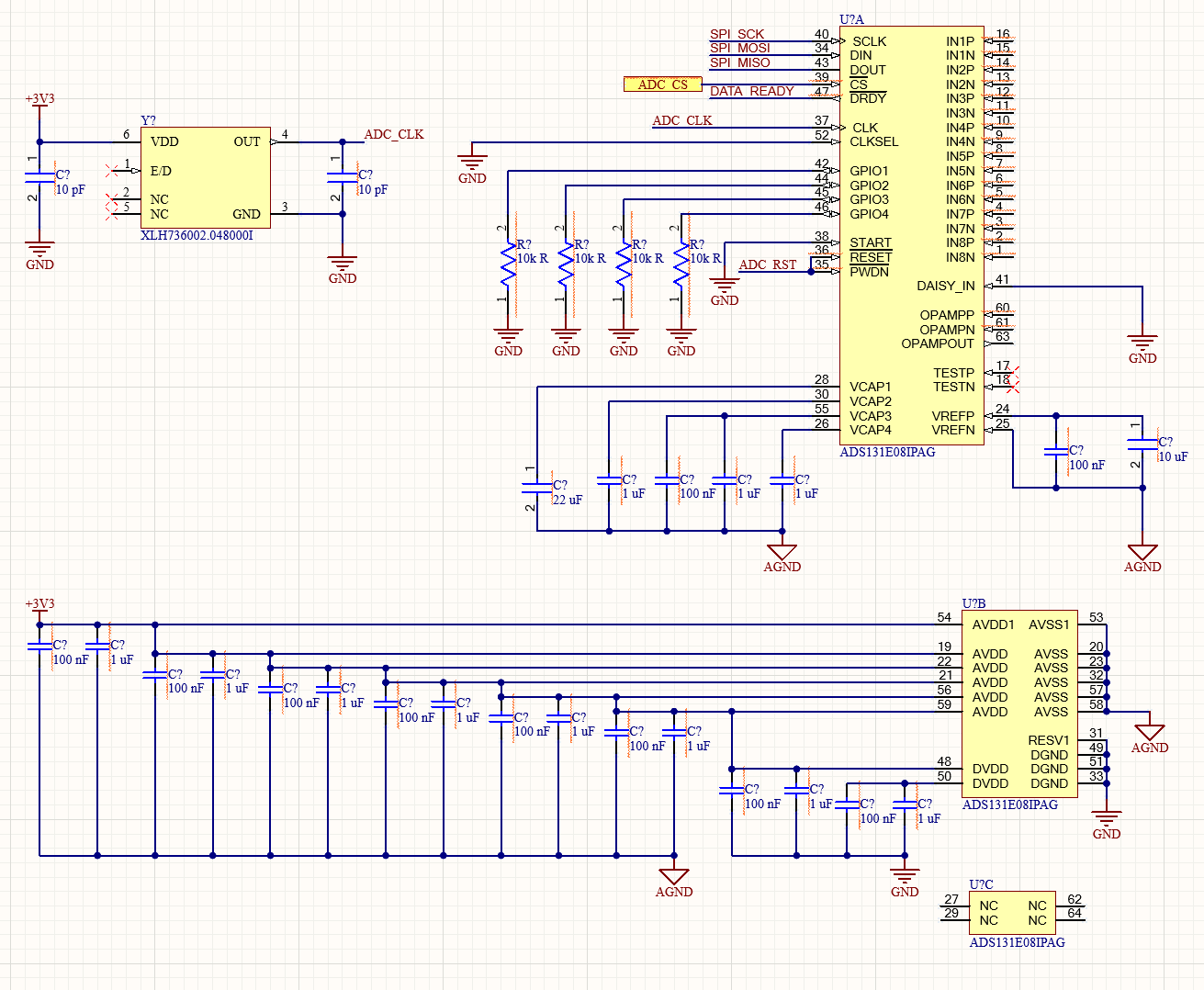1204x990 pixels.
Task: Select the U?B power supply component block
Action: (1019, 704)
